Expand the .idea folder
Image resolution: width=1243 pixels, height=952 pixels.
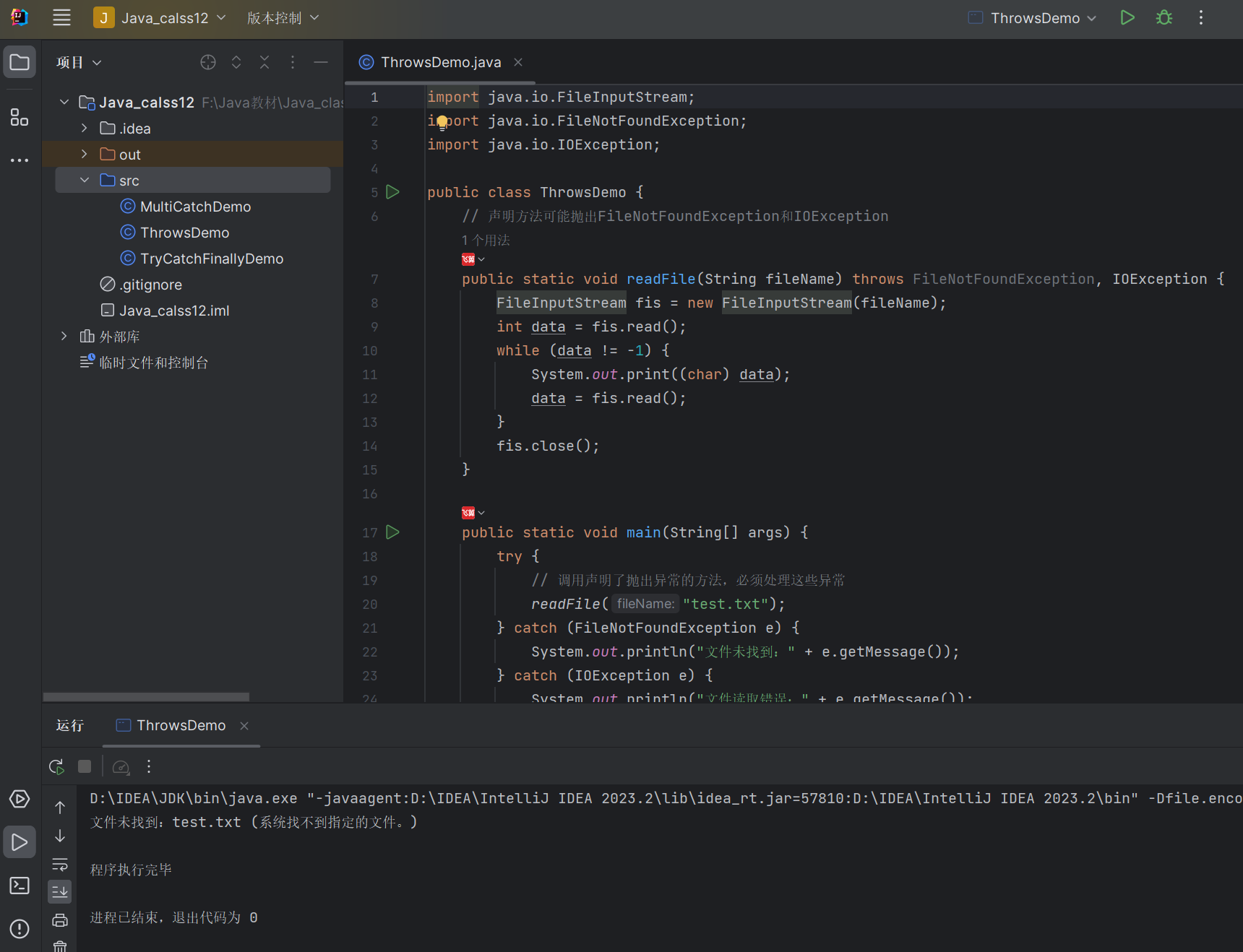tap(85, 129)
